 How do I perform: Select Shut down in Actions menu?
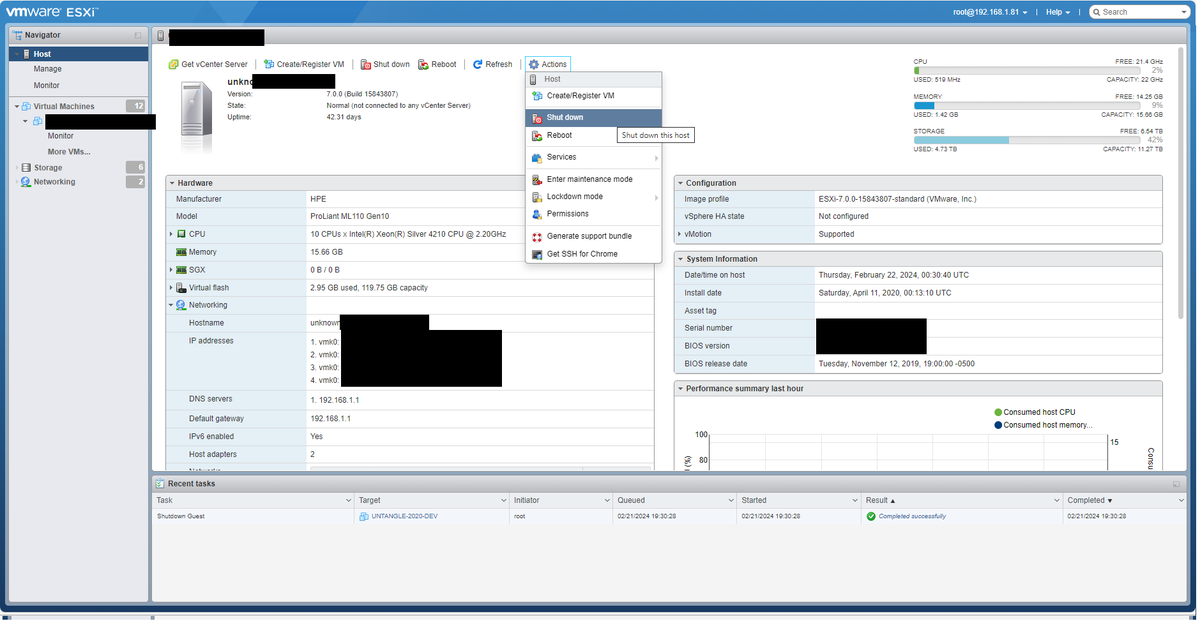(593, 117)
